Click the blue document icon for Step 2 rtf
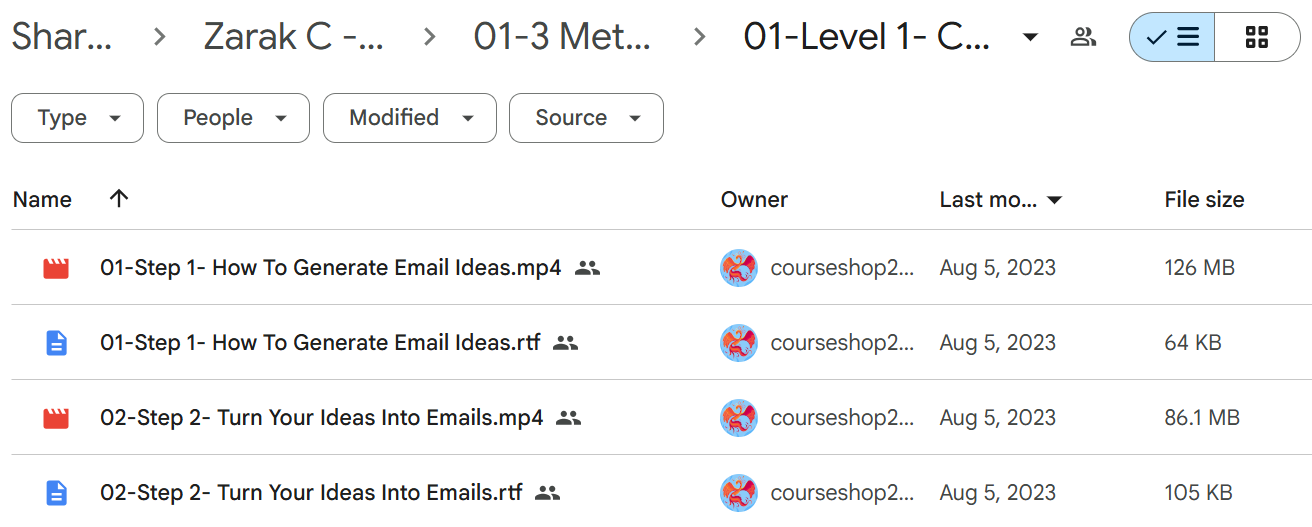Viewport: 1312px width, 527px height. pyautogui.click(x=56, y=493)
